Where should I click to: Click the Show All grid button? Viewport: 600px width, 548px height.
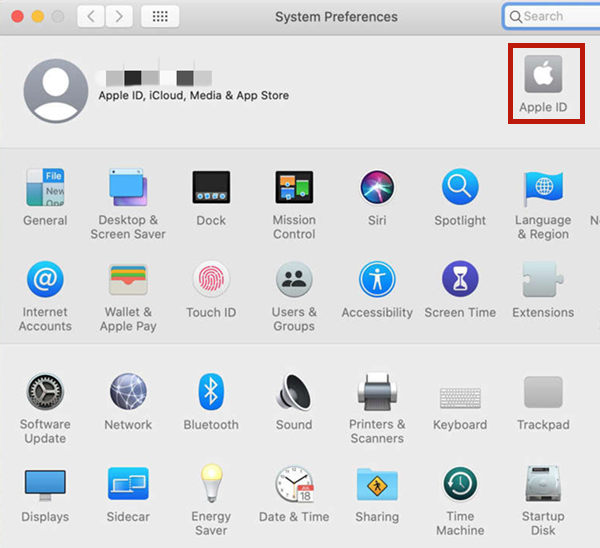tap(160, 16)
